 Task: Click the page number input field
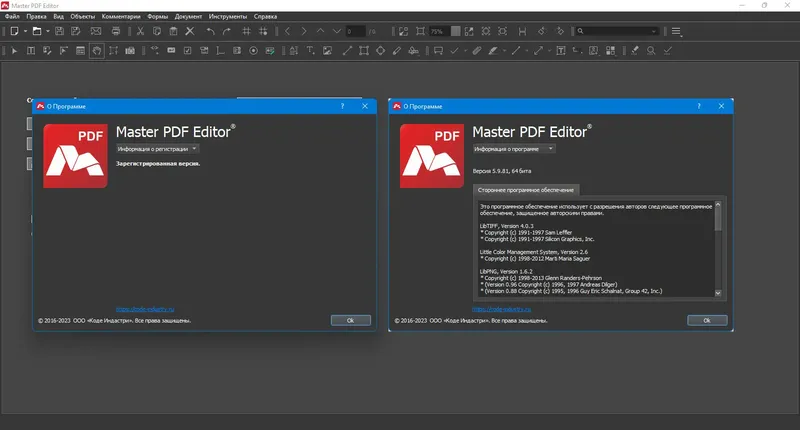click(x=356, y=31)
